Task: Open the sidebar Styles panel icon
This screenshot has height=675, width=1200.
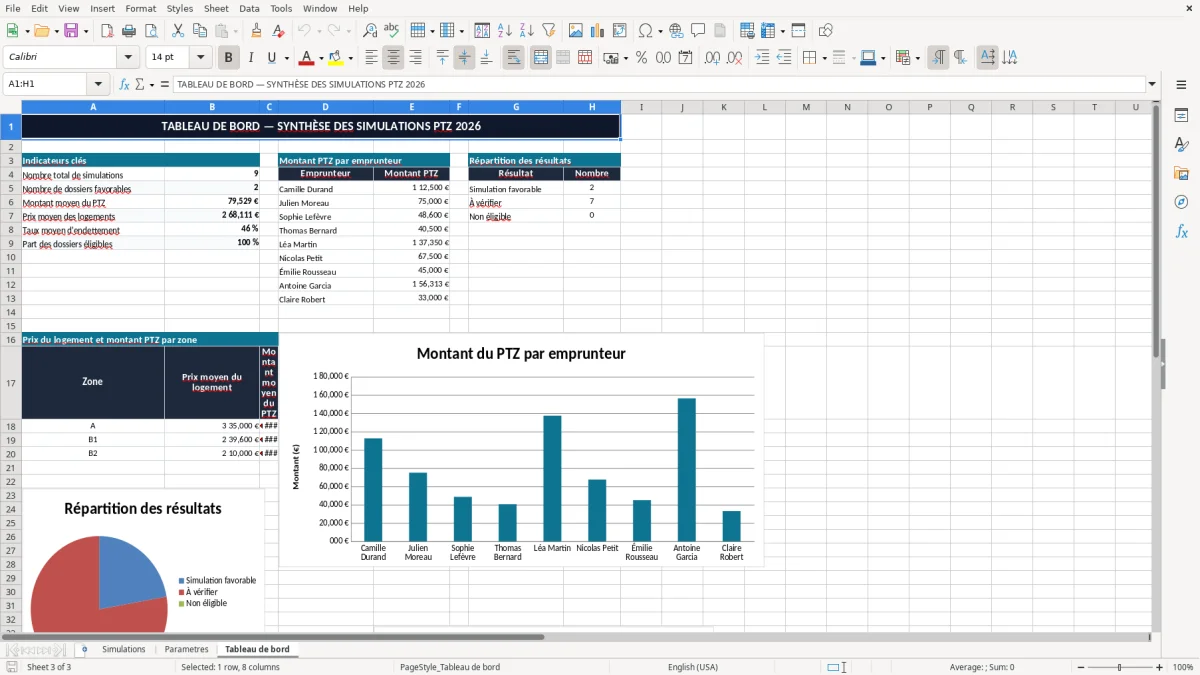Action: 1181,144
